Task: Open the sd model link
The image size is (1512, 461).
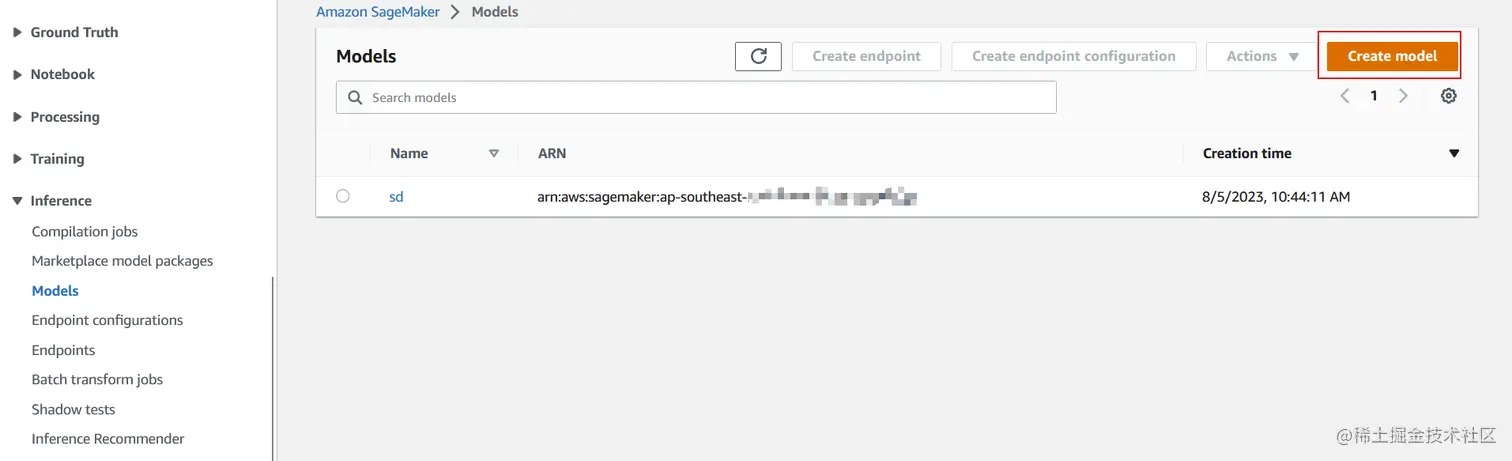Action: [396, 197]
